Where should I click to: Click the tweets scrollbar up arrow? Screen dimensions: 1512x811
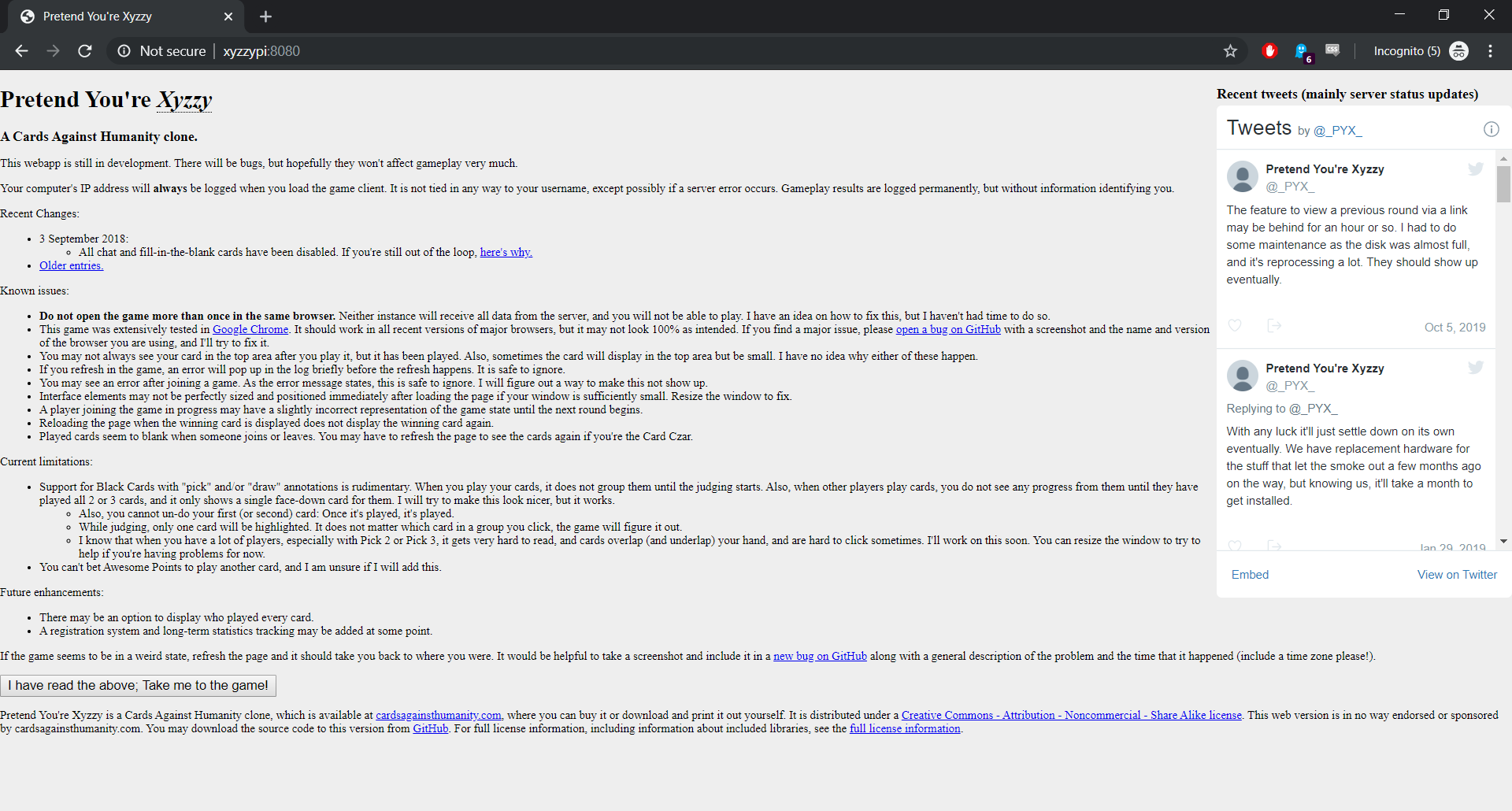click(x=1503, y=158)
